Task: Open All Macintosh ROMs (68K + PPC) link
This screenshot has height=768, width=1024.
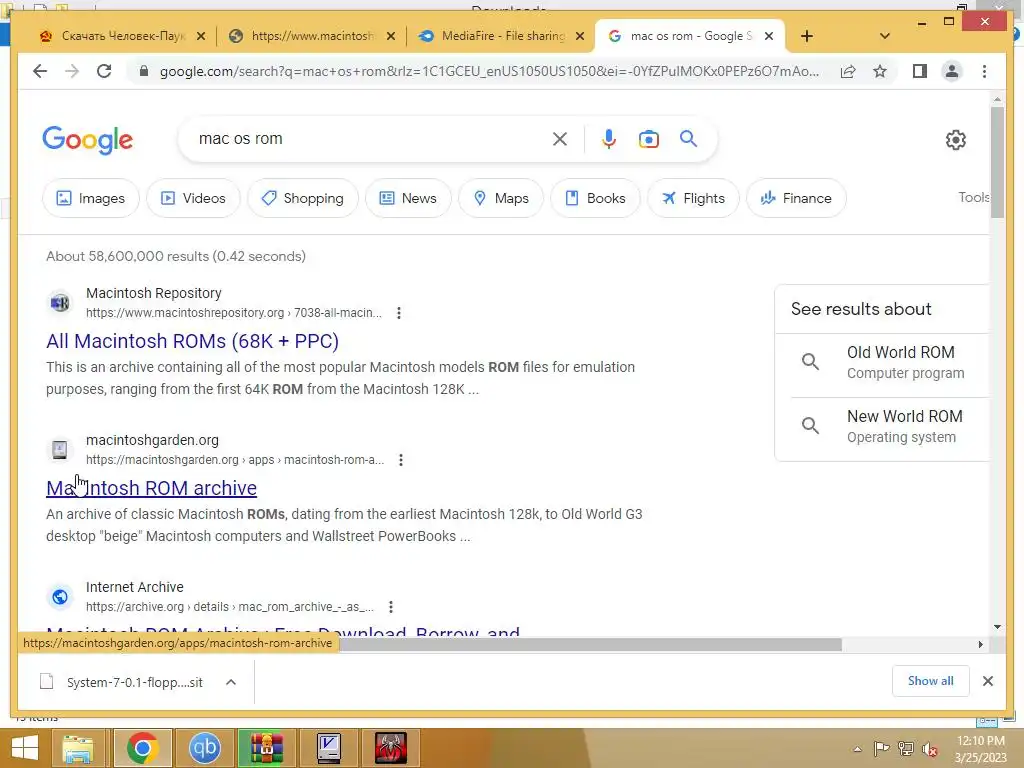Action: click(x=193, y=341)
